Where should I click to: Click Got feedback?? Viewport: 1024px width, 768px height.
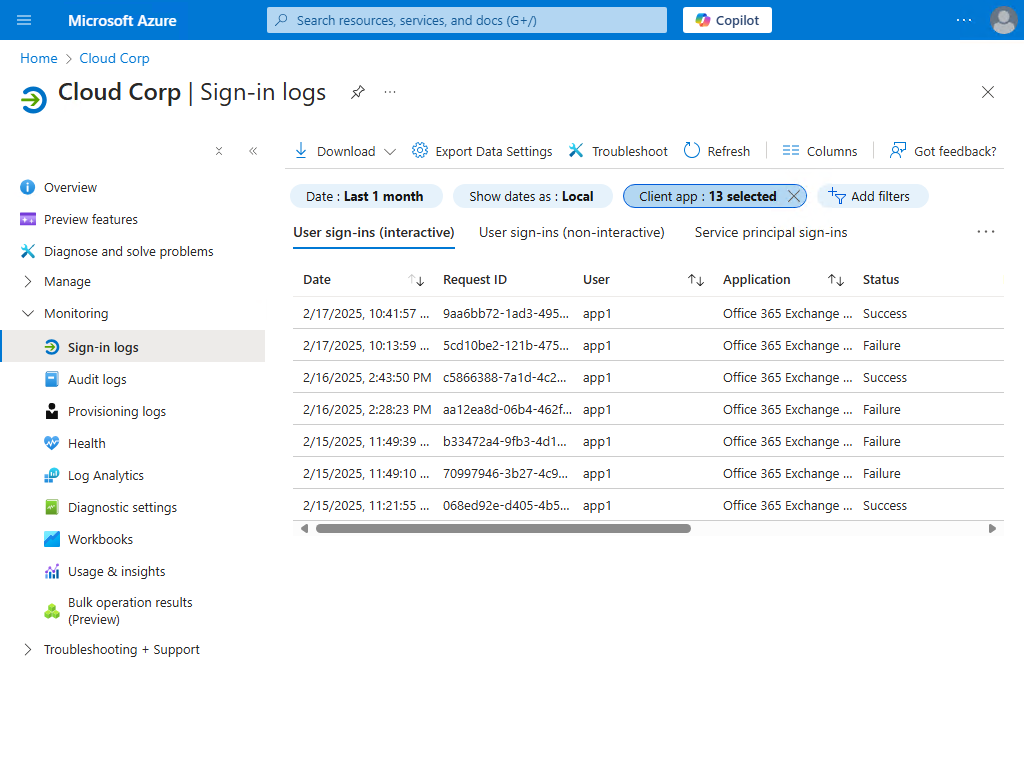942,151
